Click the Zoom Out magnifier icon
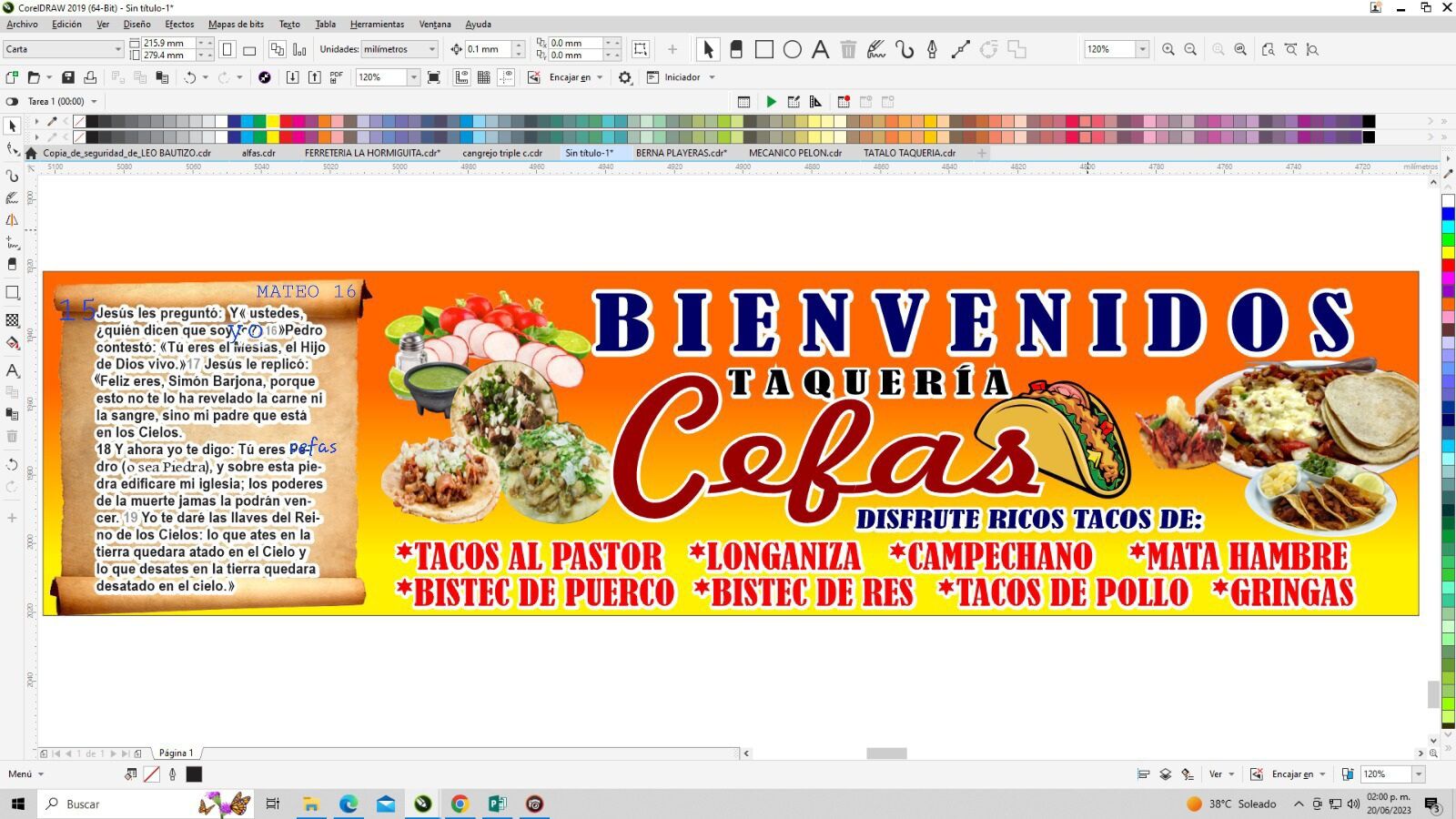 (x=1190, y=49)
